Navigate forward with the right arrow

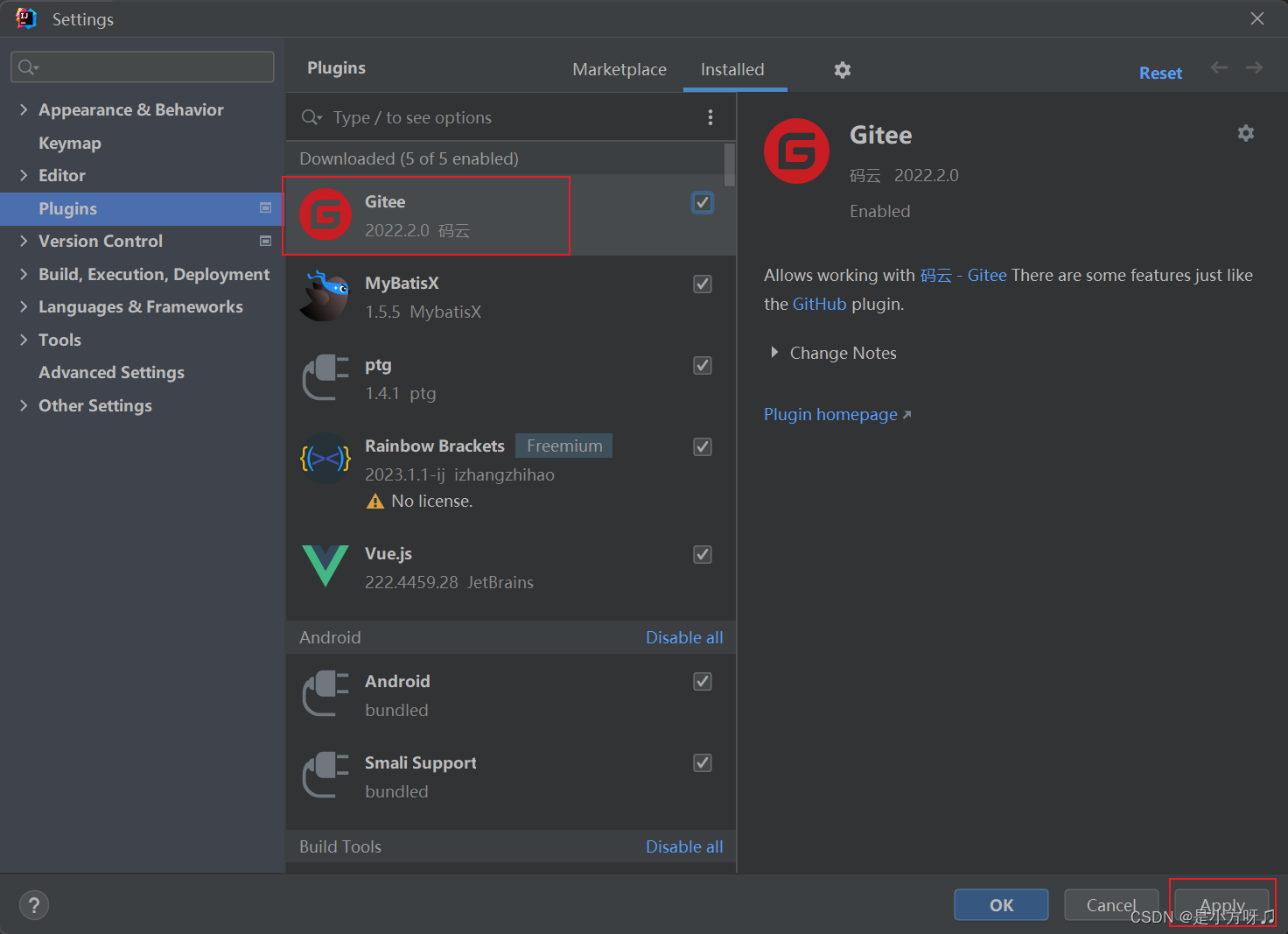[x=1254, y=67]
